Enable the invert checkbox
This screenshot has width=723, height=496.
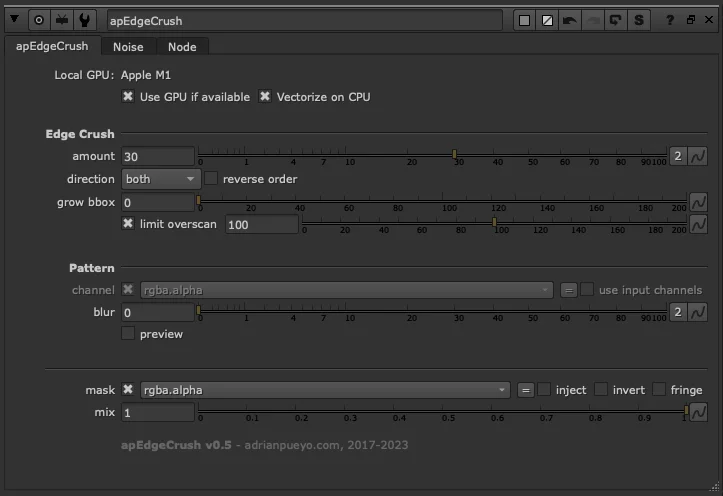[601, 390]
